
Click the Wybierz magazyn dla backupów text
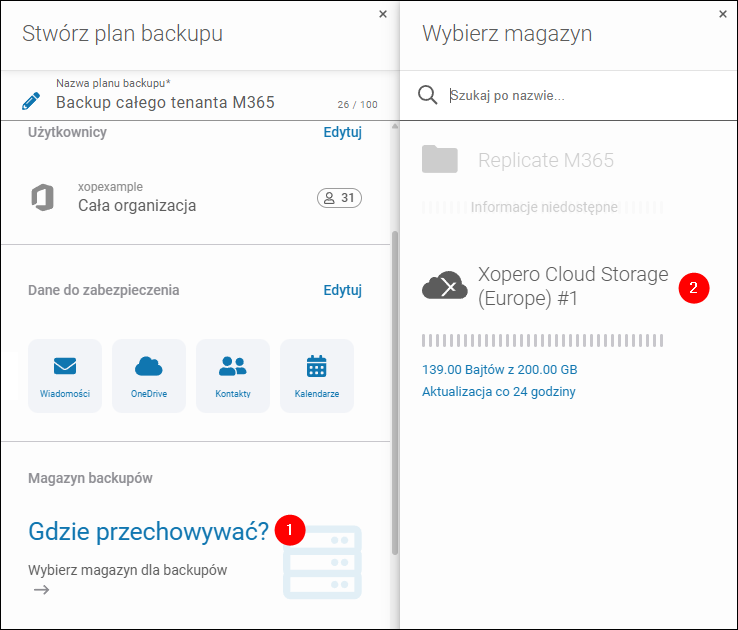tap(128, 570)
